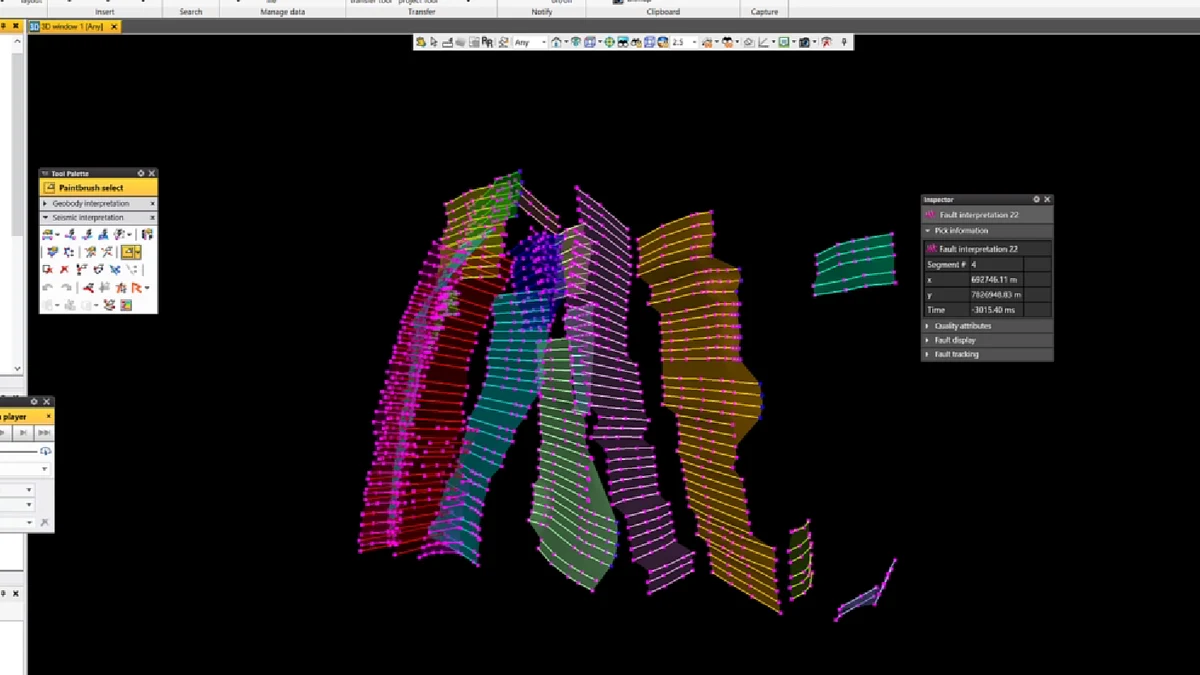Open the Any domain dropdown in toolbar
The height and width of the screenshot is (675, 1200).
[x=543, y=42]
